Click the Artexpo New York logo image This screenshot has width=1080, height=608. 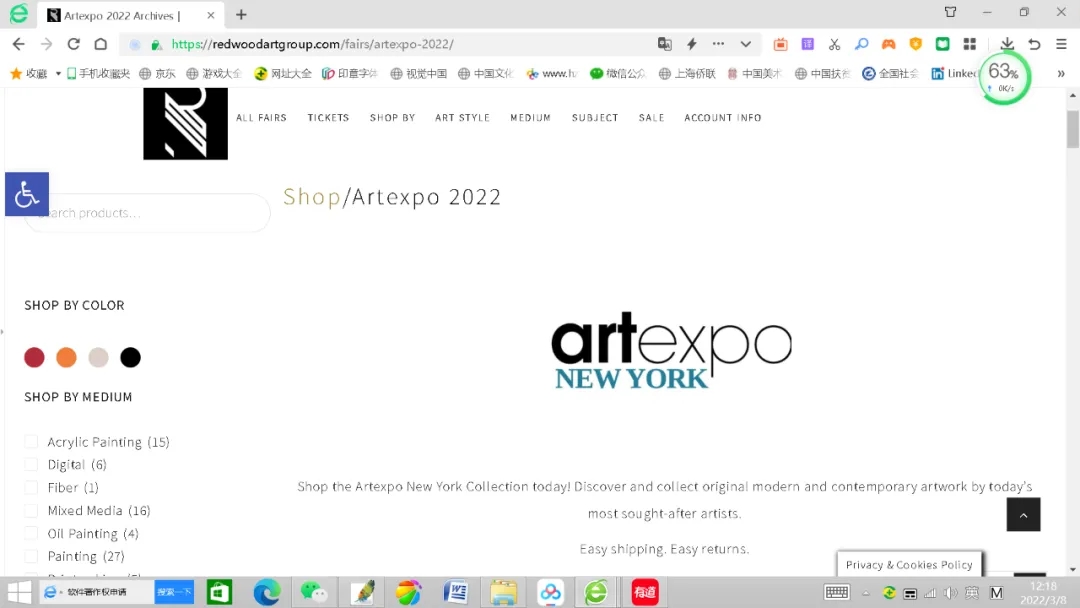[x=672, y=351]
